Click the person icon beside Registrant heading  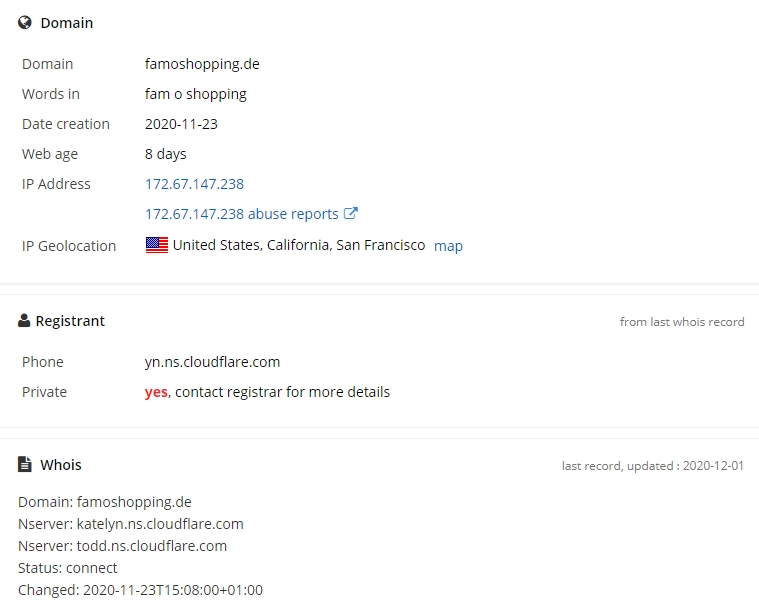(24, 321)
